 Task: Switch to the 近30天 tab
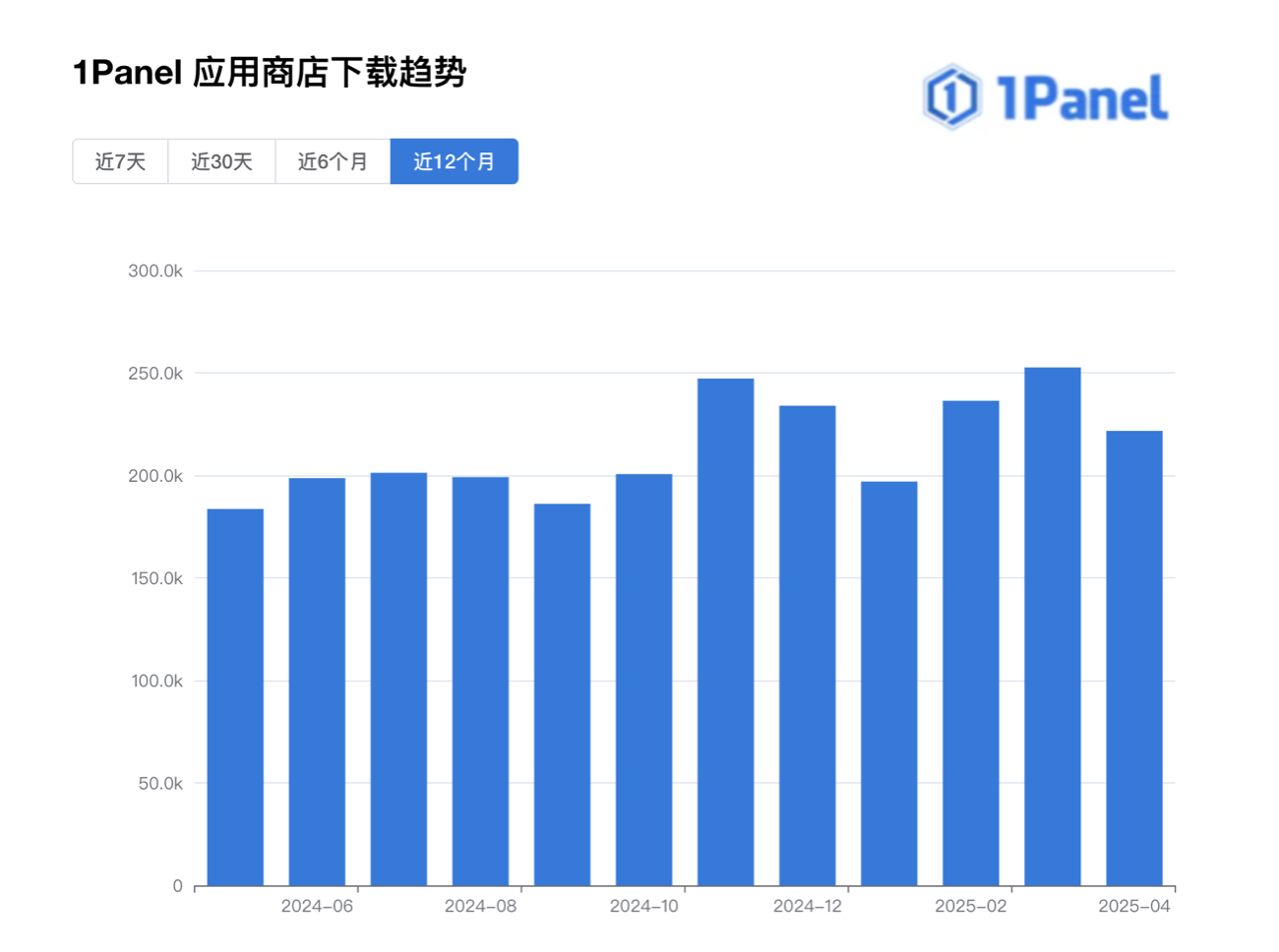(221, 161)
